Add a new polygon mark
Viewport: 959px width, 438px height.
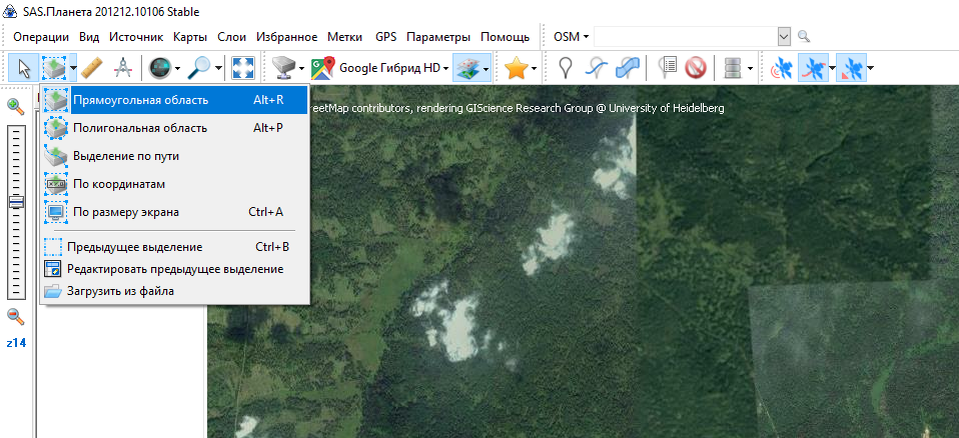(626, 68)
